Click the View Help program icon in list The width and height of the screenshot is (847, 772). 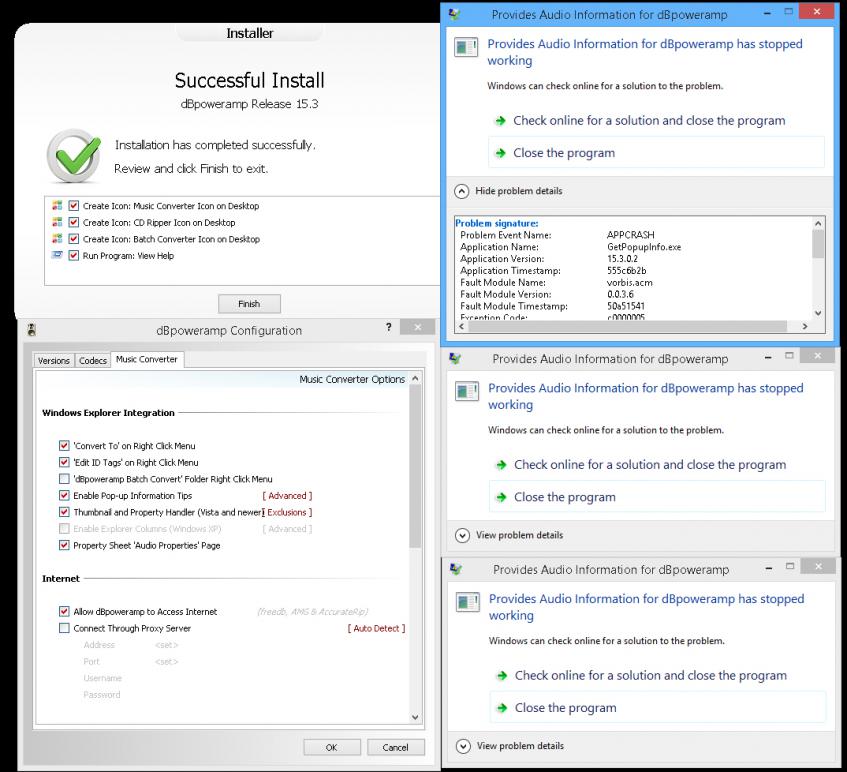[57, 256]
